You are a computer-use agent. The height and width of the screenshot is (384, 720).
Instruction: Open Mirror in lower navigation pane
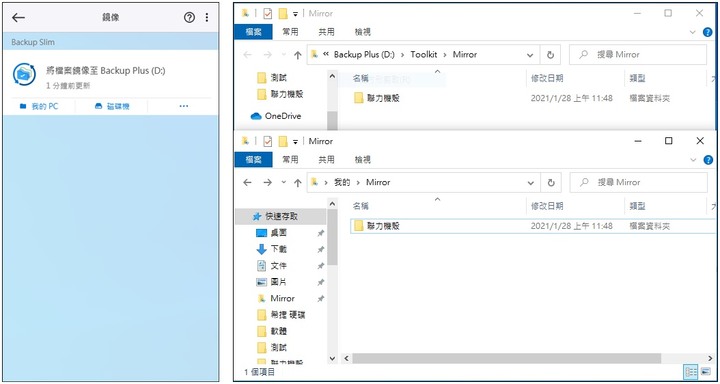point(276,298)
